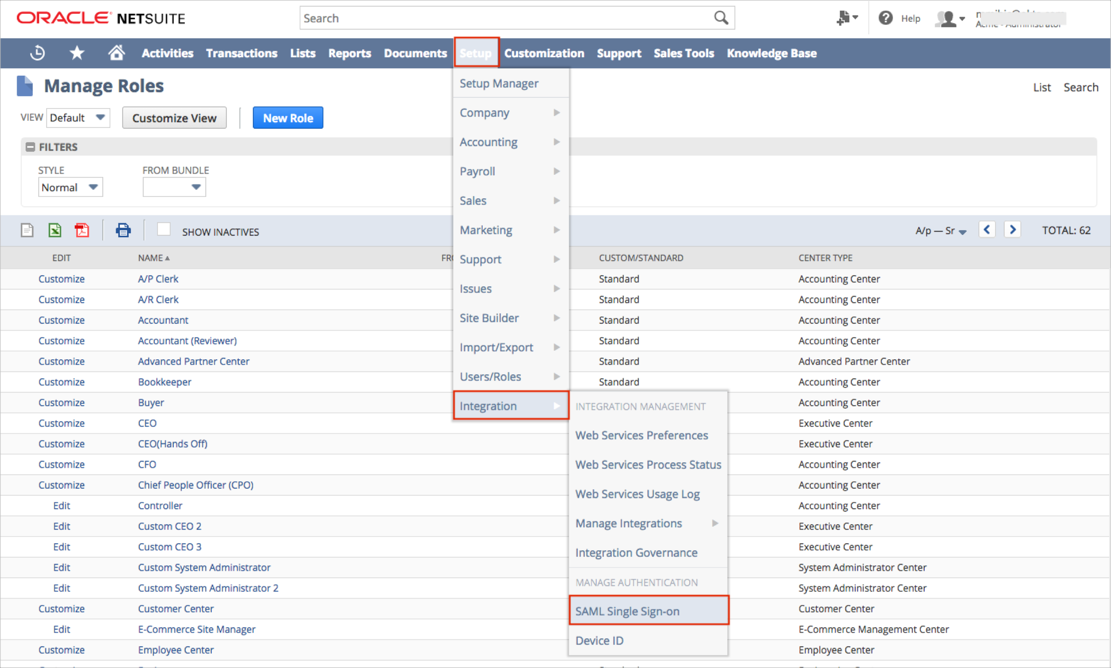Open the From Bundle dropdown
1111x668 pixels.
tap(174, 187)
